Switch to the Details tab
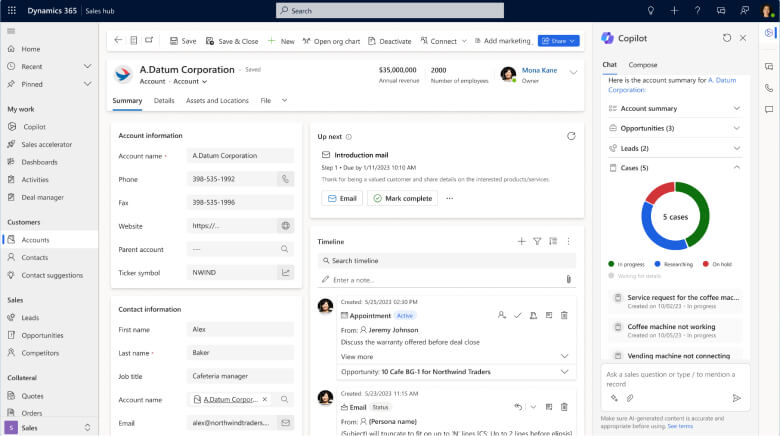780x436 pixels. [164, 101]
